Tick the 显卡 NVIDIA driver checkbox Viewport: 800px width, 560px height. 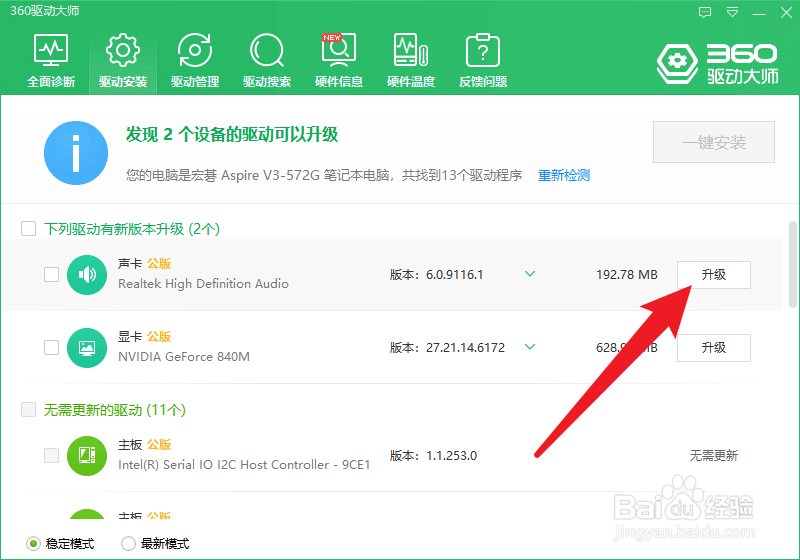click(x=52, y=347)
